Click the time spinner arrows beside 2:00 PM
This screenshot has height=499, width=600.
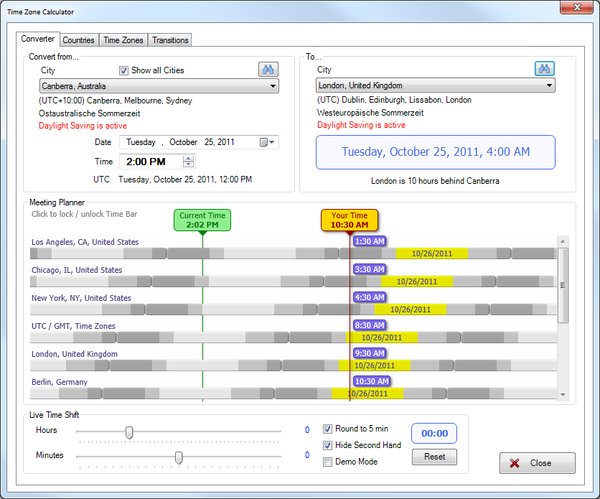tap(188, 161)
